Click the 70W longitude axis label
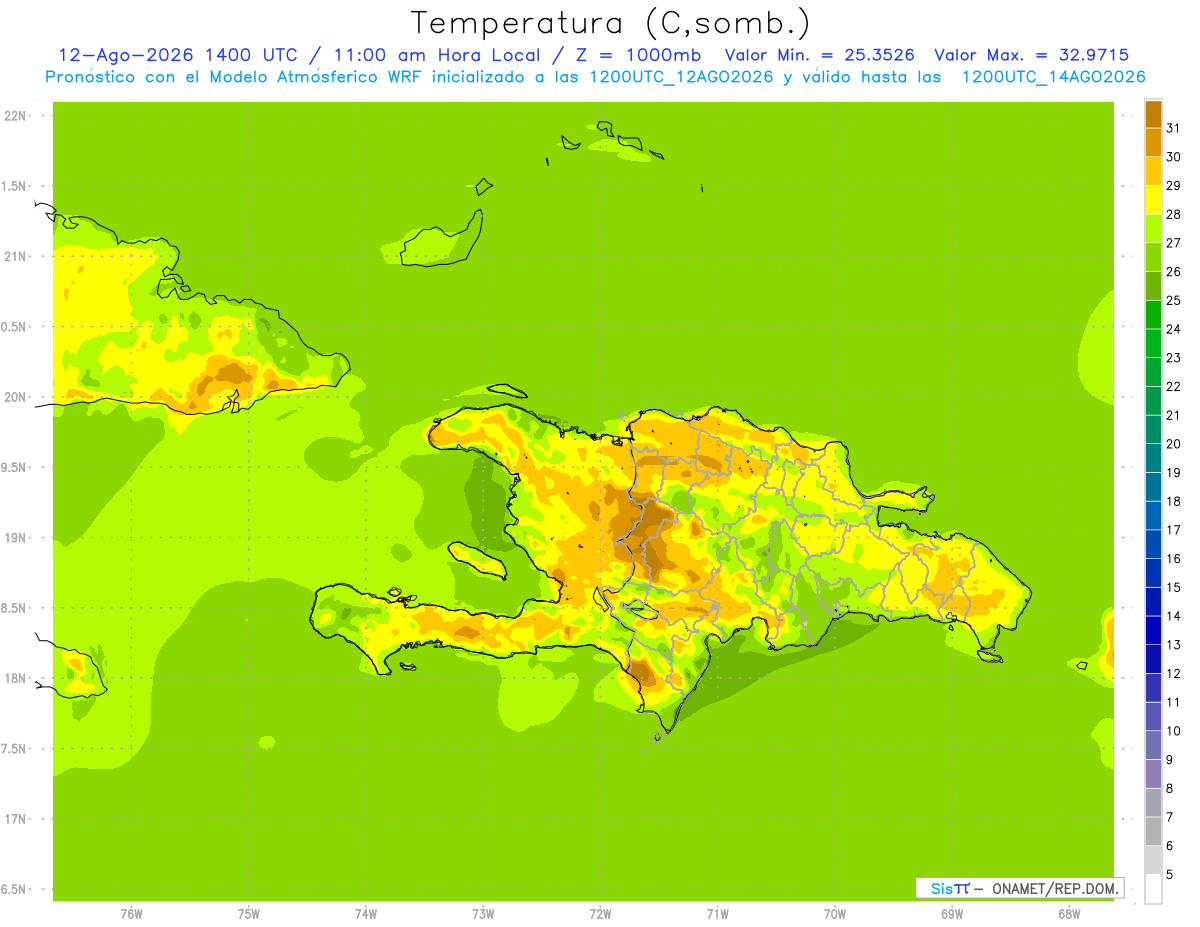The width and height of the screenshot is (1200, 927). (x=835, y=914)
